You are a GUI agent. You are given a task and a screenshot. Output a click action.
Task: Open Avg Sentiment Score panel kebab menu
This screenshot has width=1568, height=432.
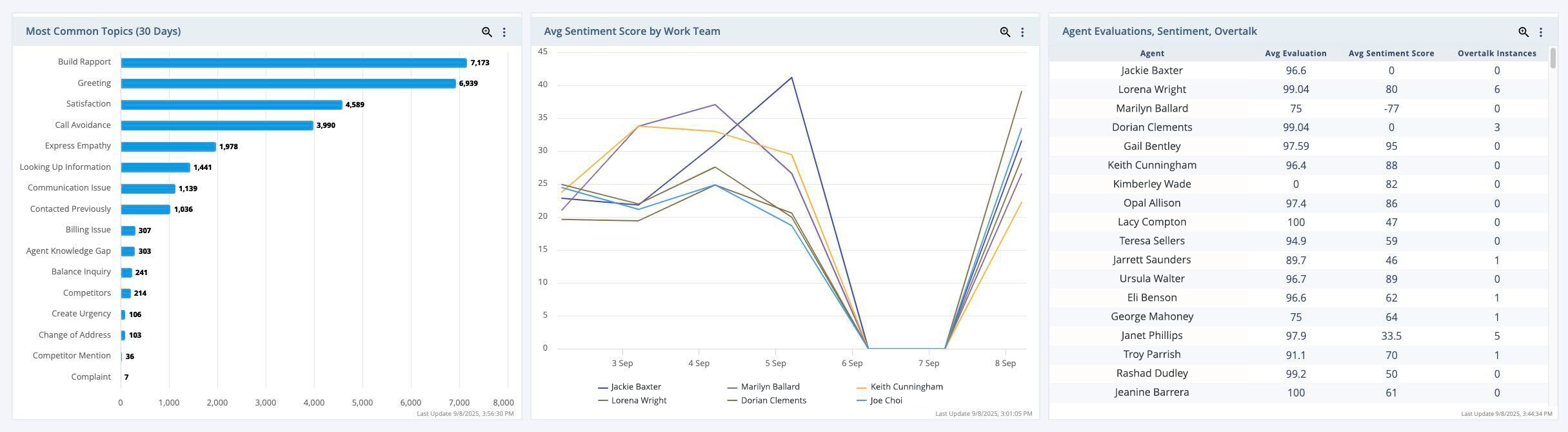tap(1022, 32)
